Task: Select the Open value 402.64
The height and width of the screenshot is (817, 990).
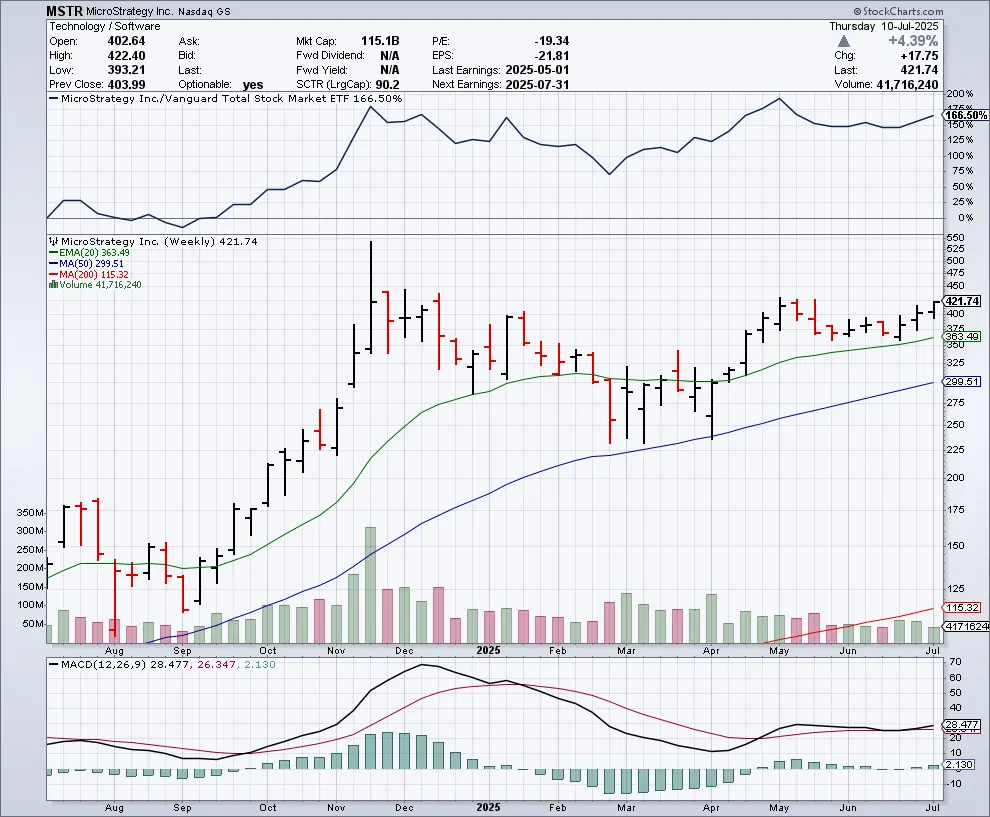Action: tap(126, 41)
